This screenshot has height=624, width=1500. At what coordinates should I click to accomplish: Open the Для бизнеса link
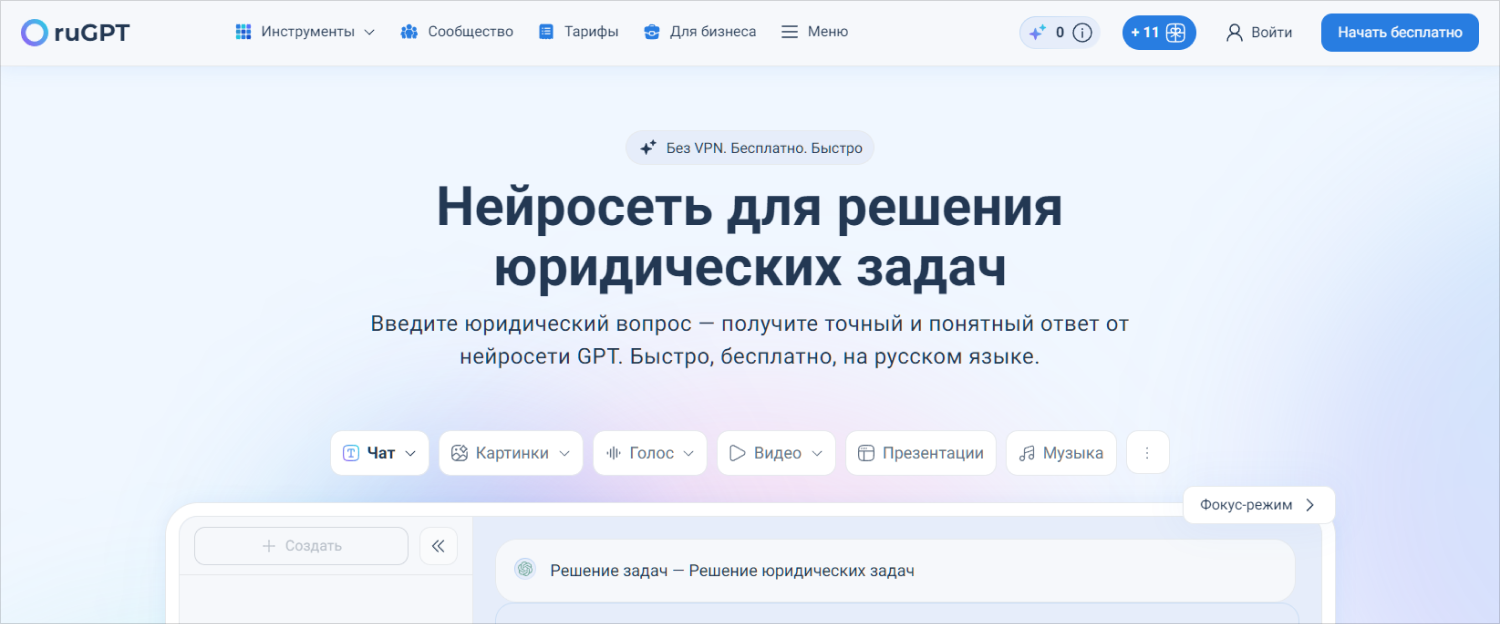(699, 32)
